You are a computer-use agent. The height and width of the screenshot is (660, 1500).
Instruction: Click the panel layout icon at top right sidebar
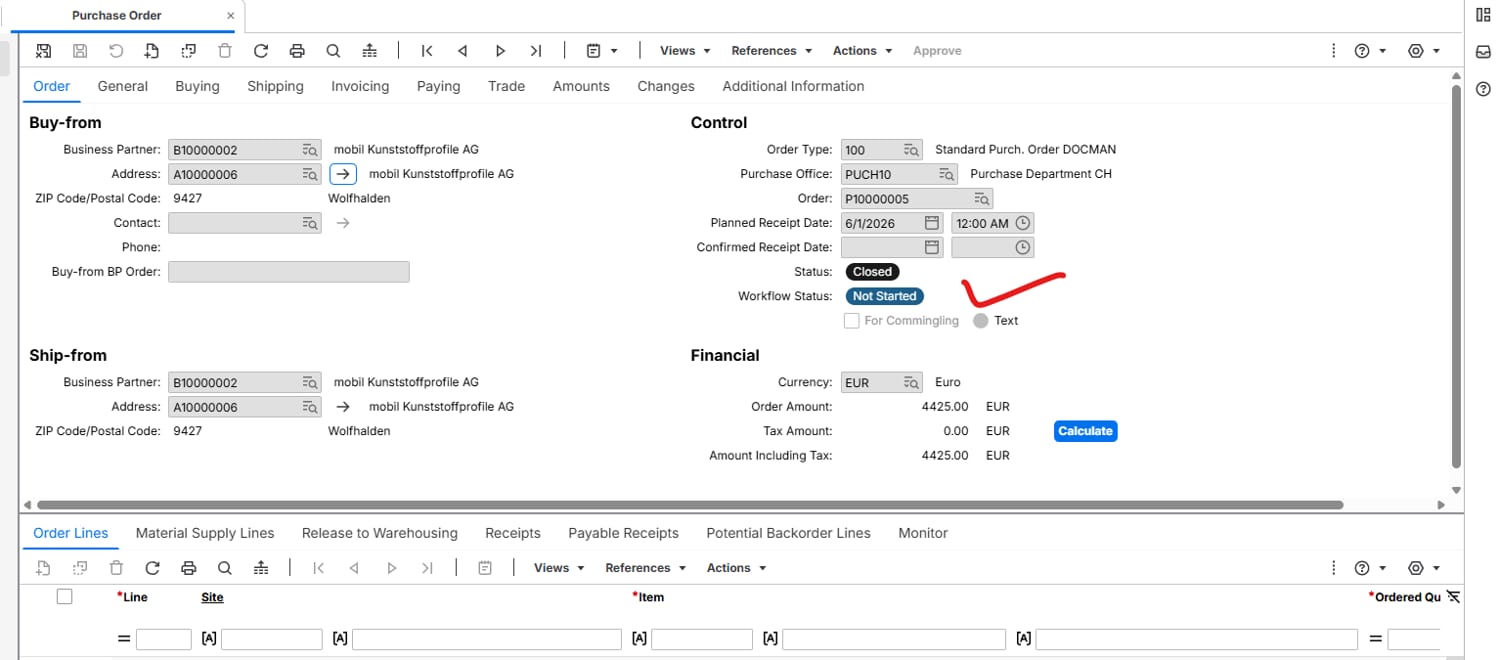(1483, 14)
